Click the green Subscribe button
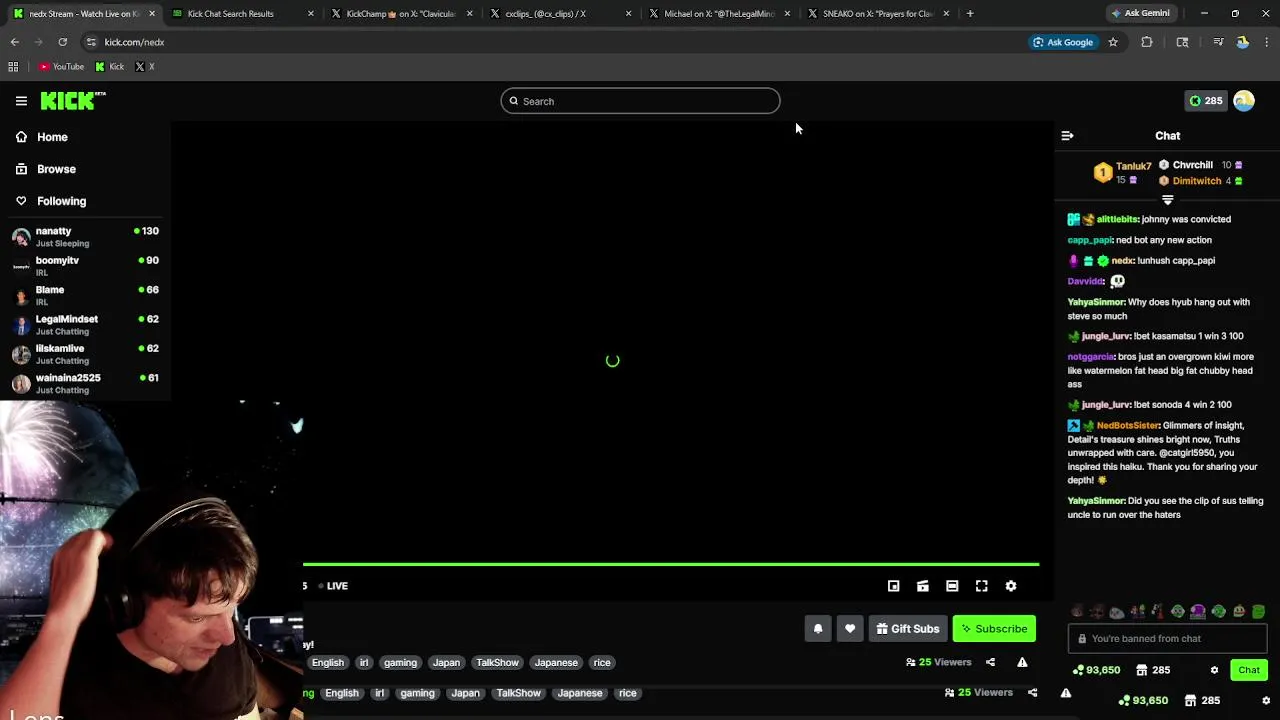1280x720 pixels. pos(994,629)
